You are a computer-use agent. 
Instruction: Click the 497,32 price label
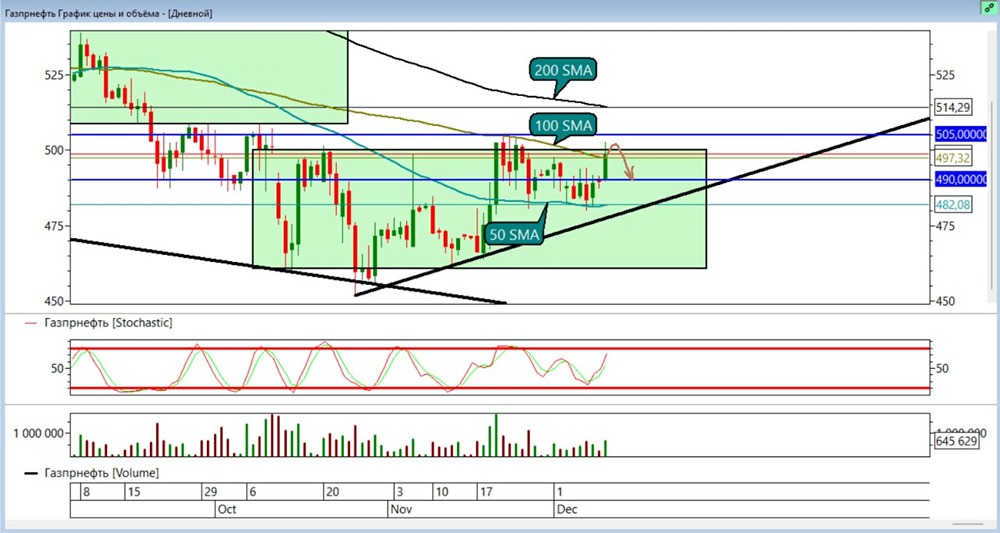(953, 157)
